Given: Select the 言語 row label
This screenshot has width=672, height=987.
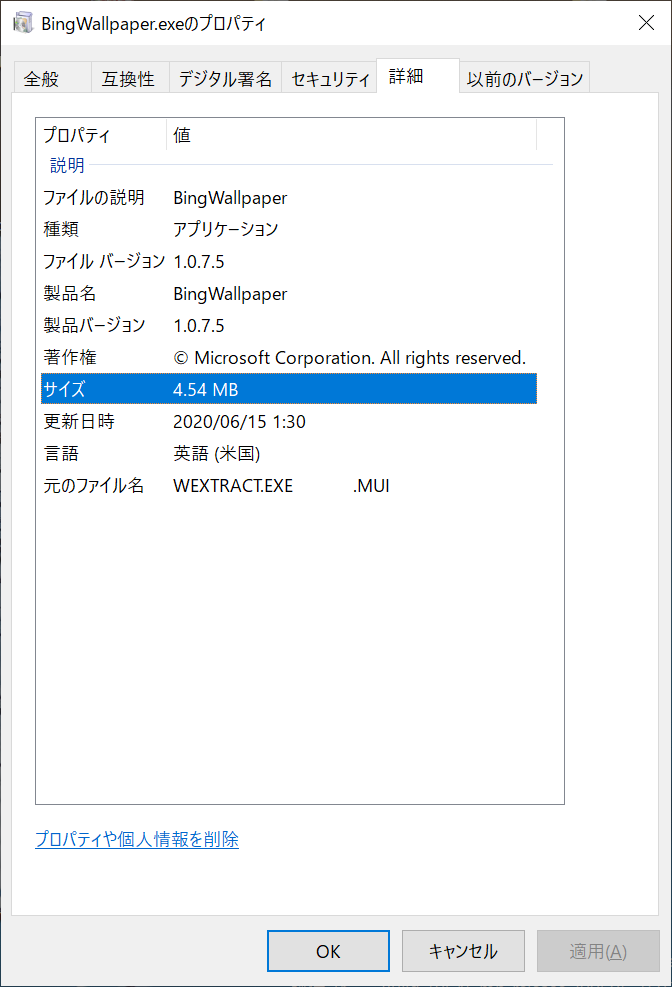Looking at the screenshot, I should click(x=61, y=453).
